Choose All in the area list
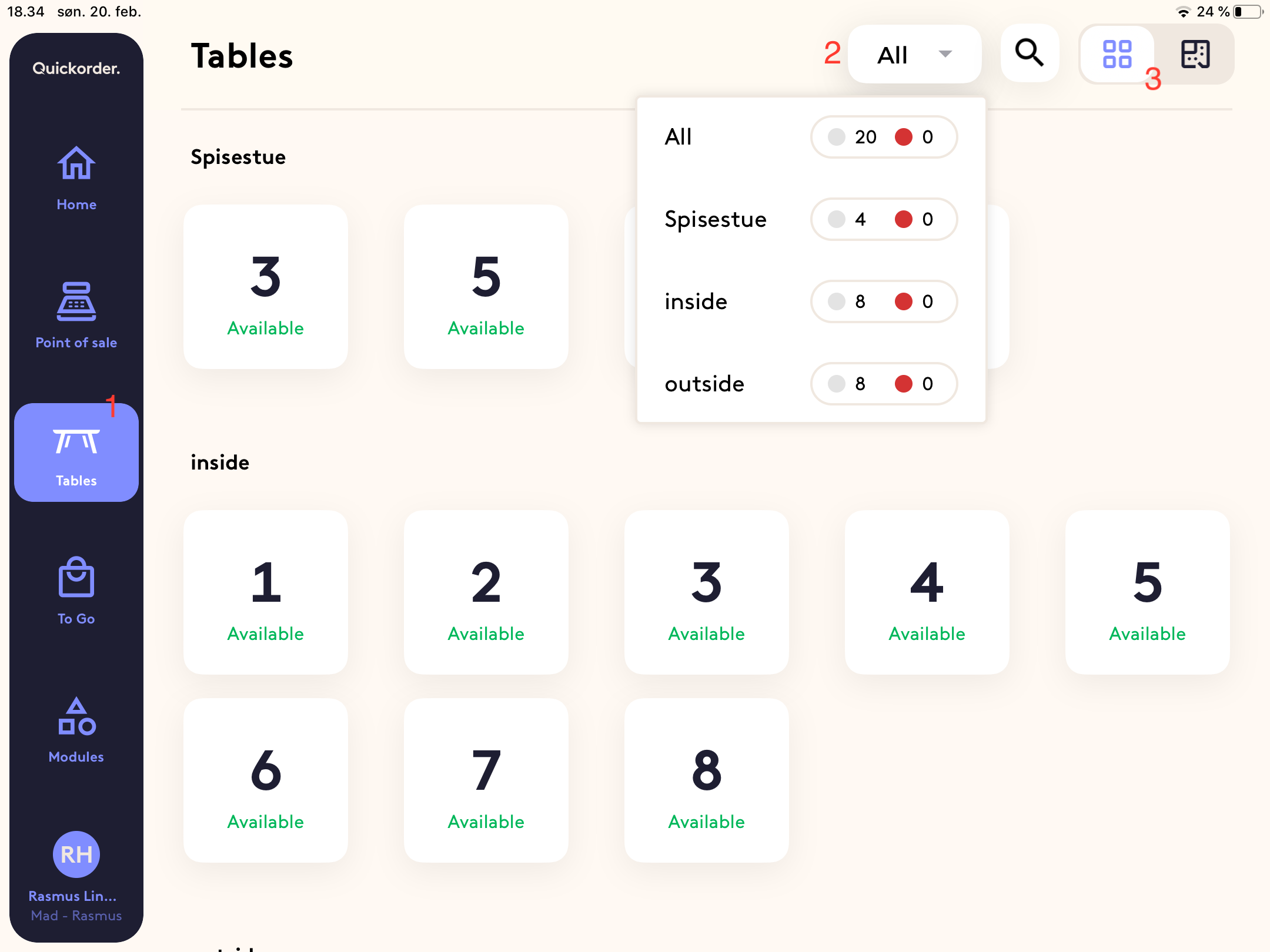Viewport: 1270px width, 952px height. (811, 137)
